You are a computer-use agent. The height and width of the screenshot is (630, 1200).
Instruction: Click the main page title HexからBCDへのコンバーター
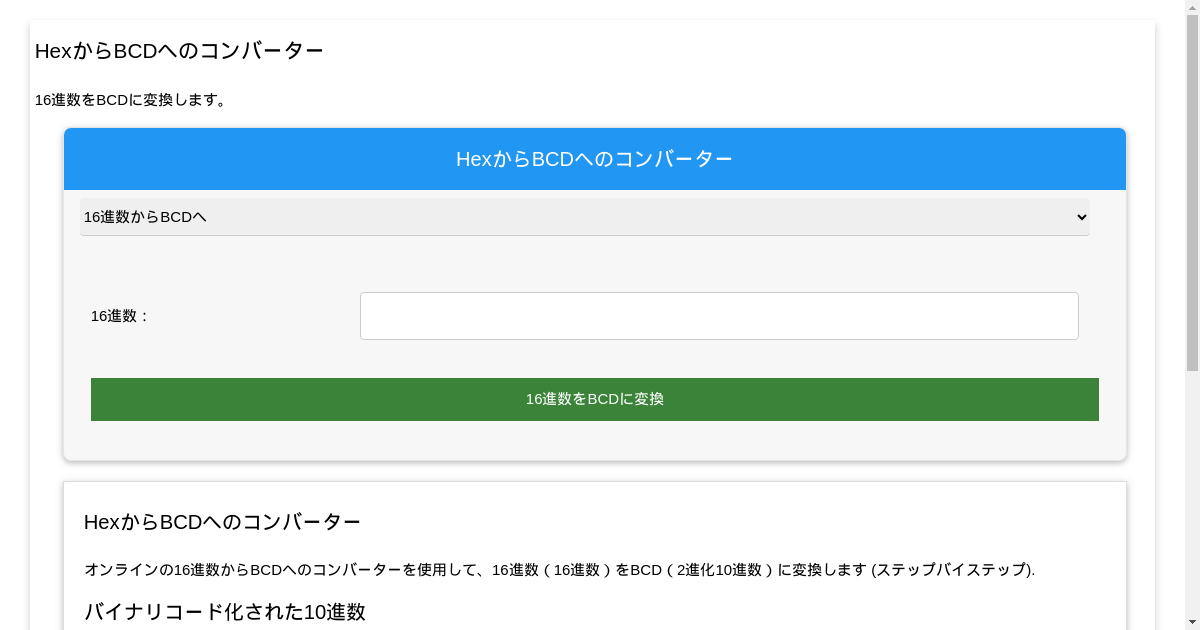[x=178, y=50]
